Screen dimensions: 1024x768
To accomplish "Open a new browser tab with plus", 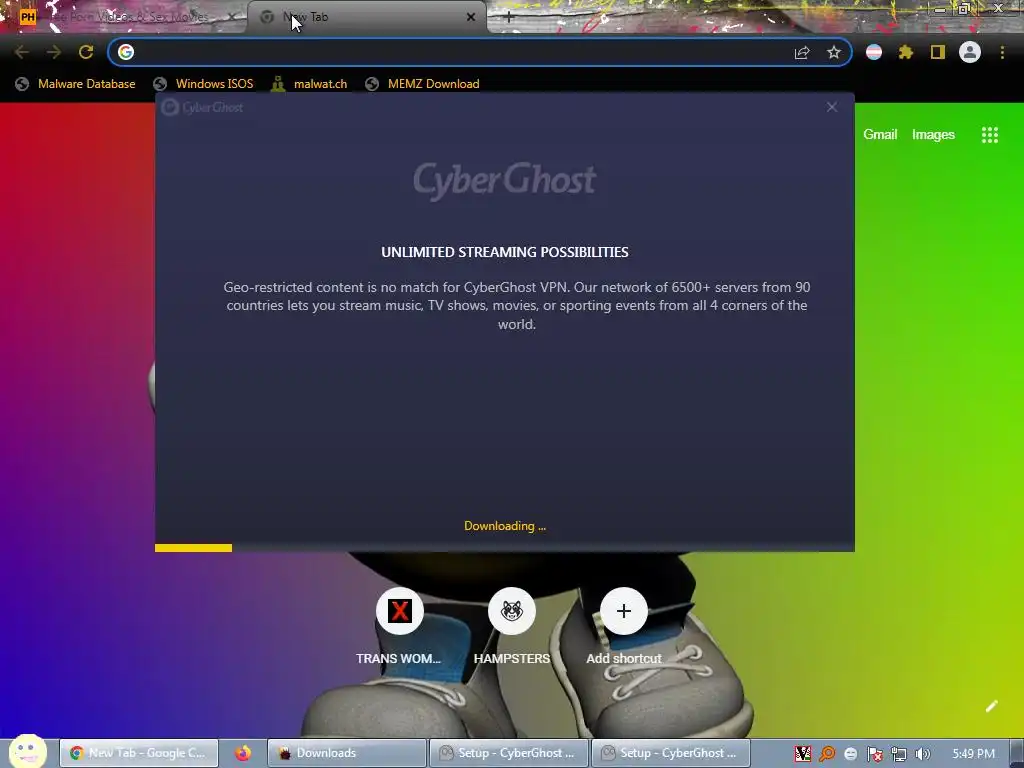I will [509, 17].
